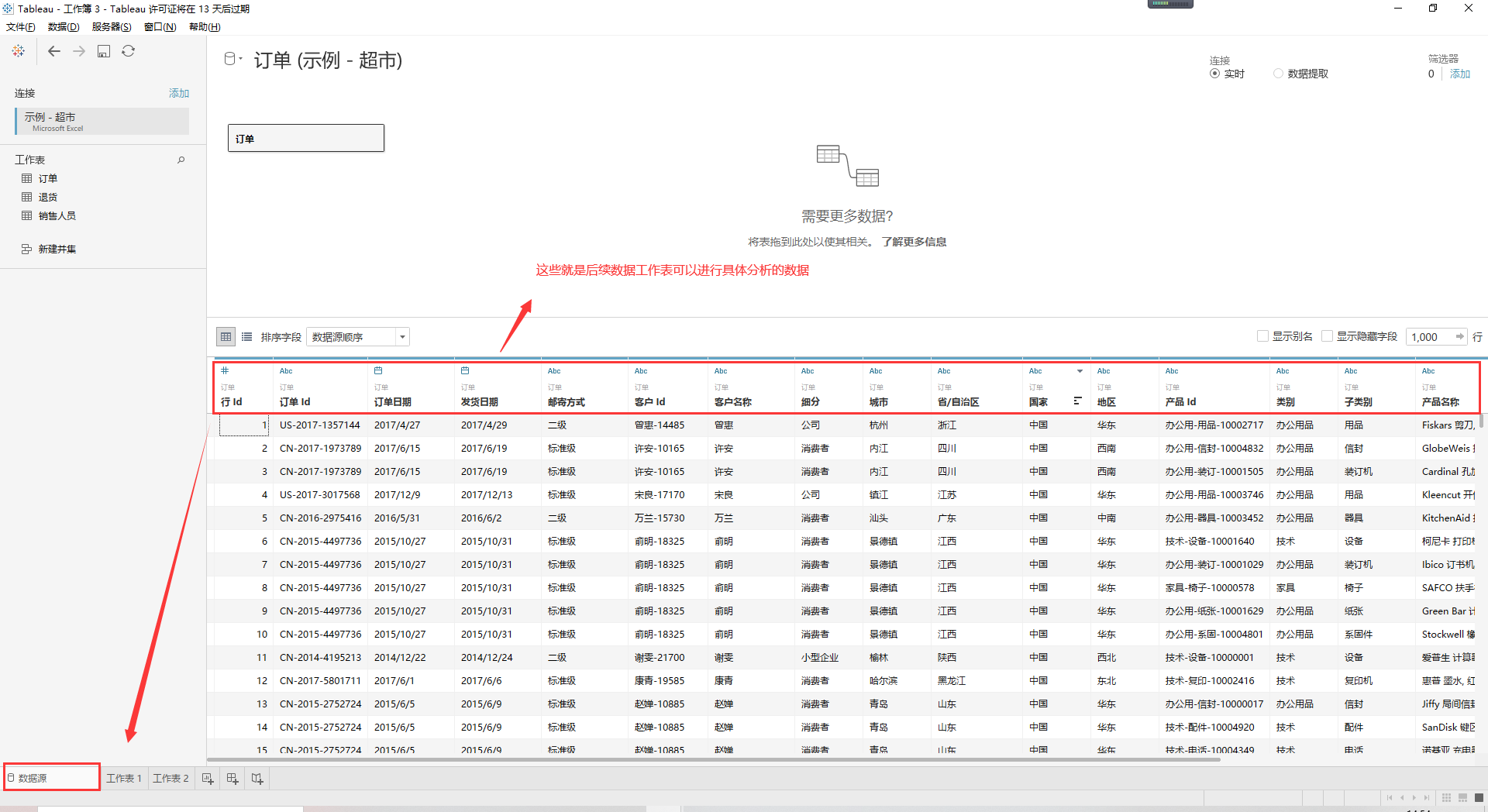Open the 国家 column dropdown arrow

[1080, 371]
